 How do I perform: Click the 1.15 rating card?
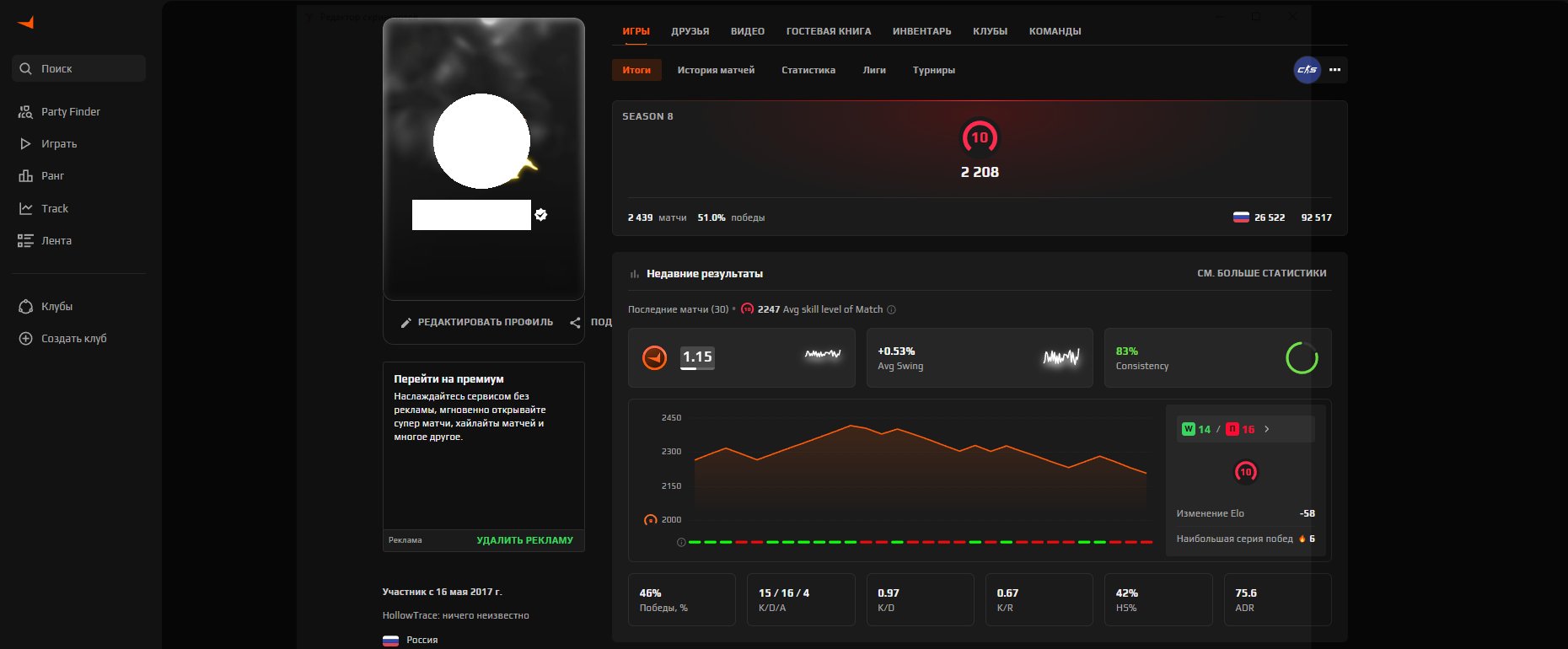[742, 357]
